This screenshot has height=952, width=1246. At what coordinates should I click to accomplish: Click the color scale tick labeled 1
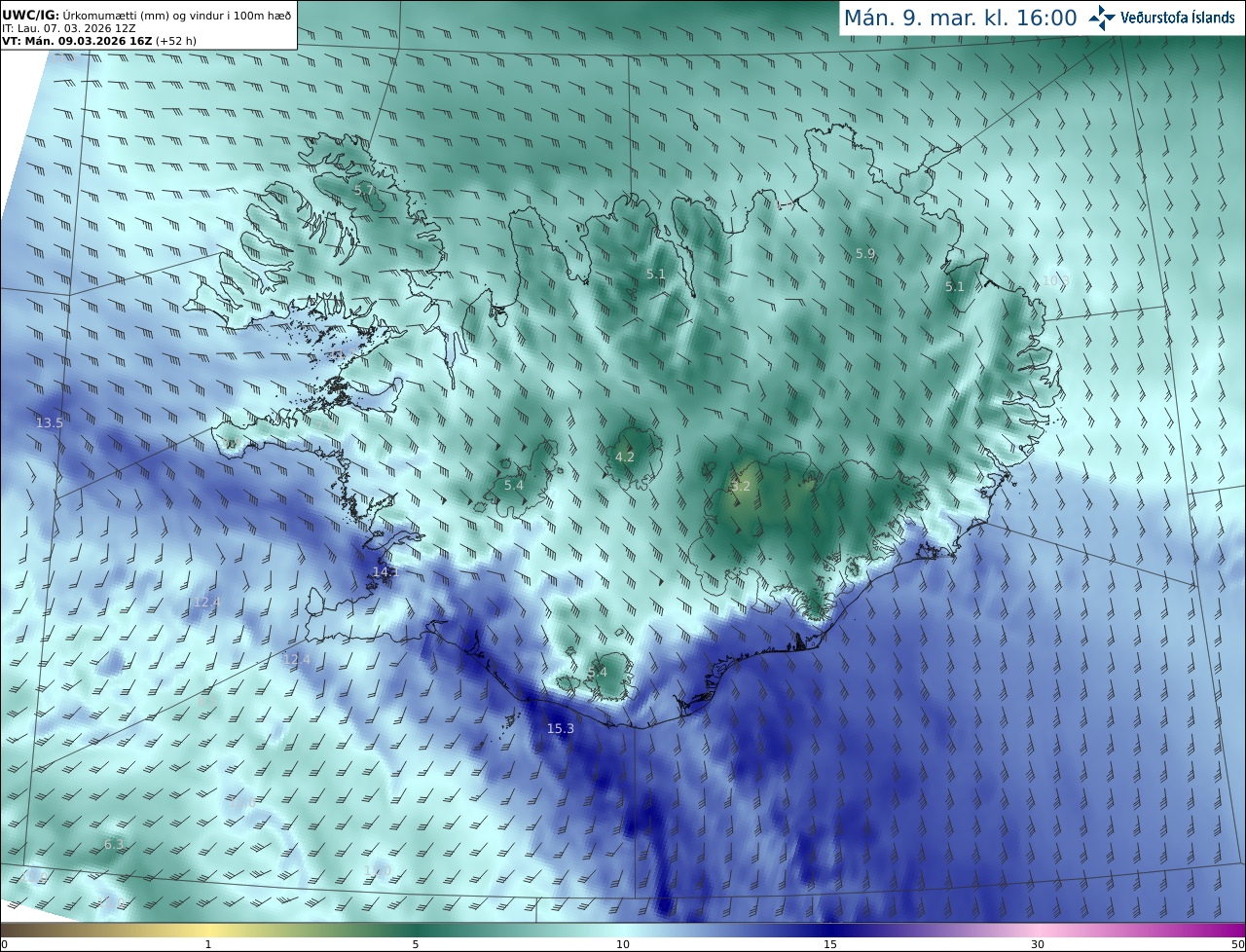coord(208,944)
